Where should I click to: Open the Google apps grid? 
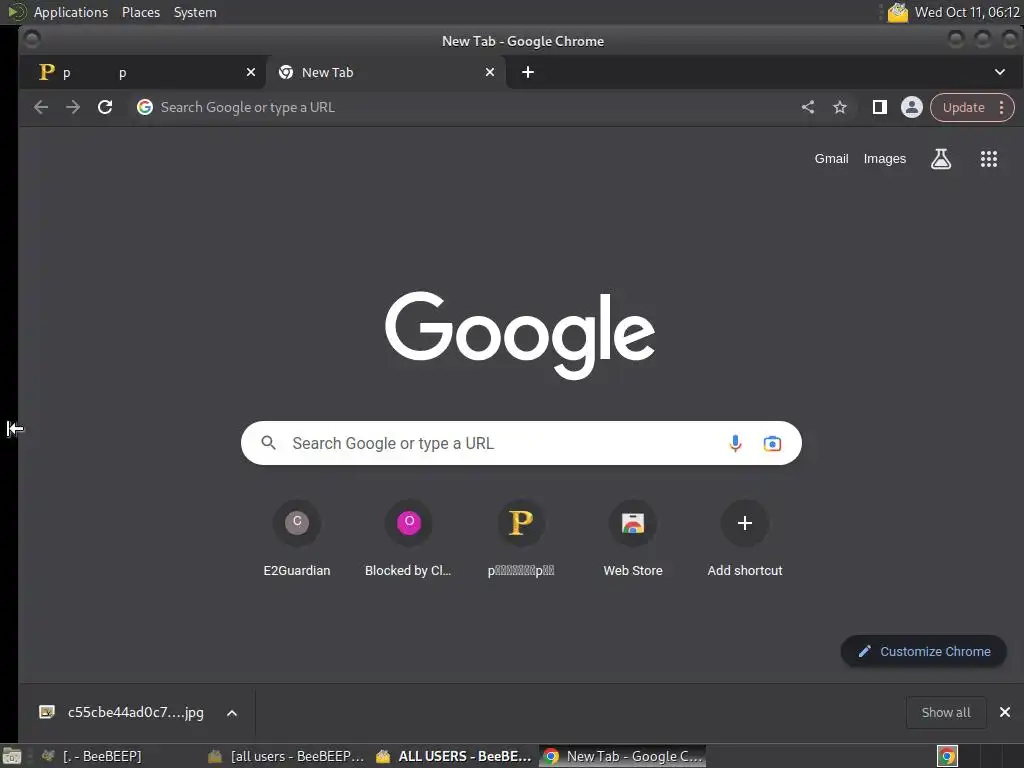[x=989, y=159]
